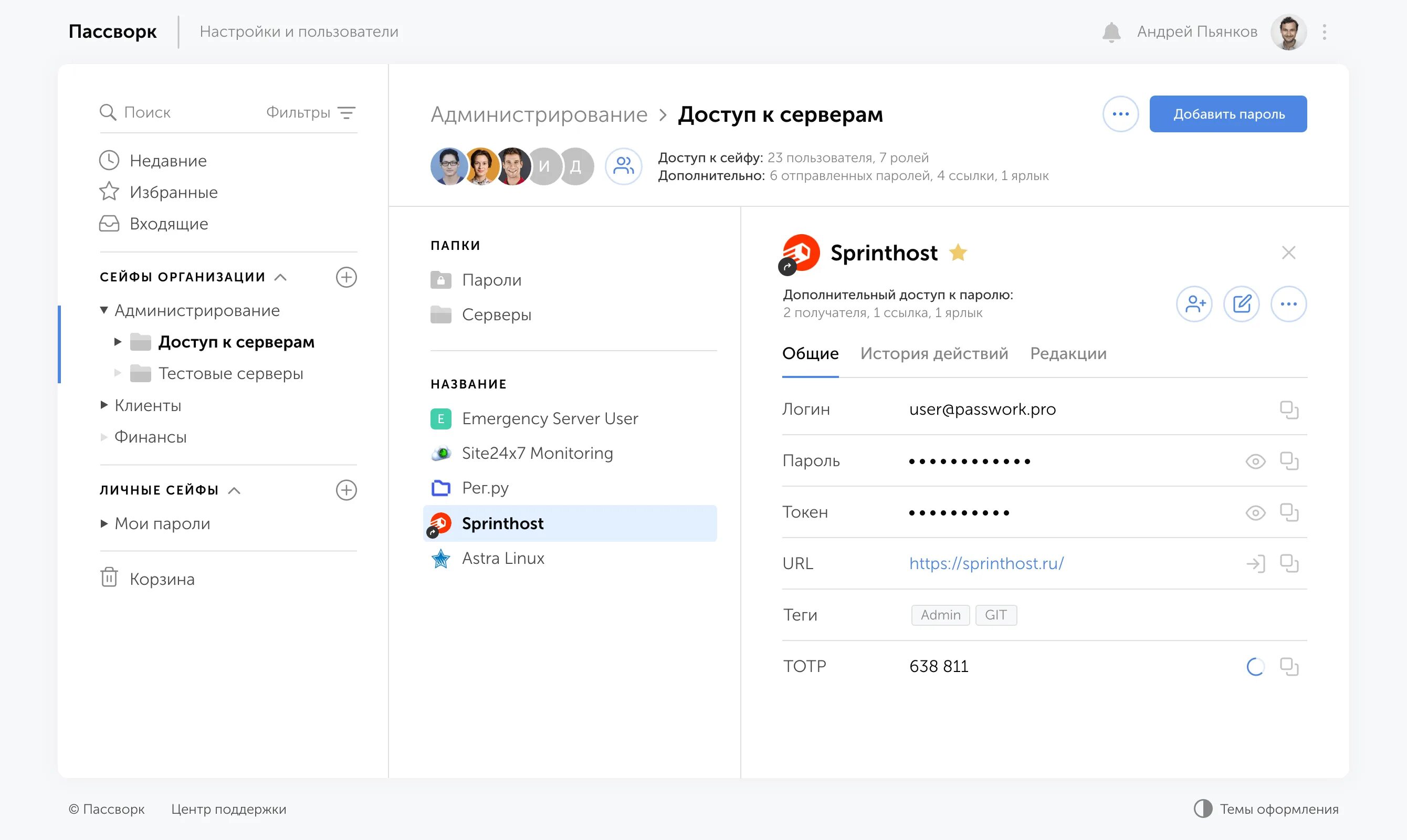Collapse the Сейфы организации section
Image resolution: width=1407 pixels, height=840 pixels.
coord(280,277)
